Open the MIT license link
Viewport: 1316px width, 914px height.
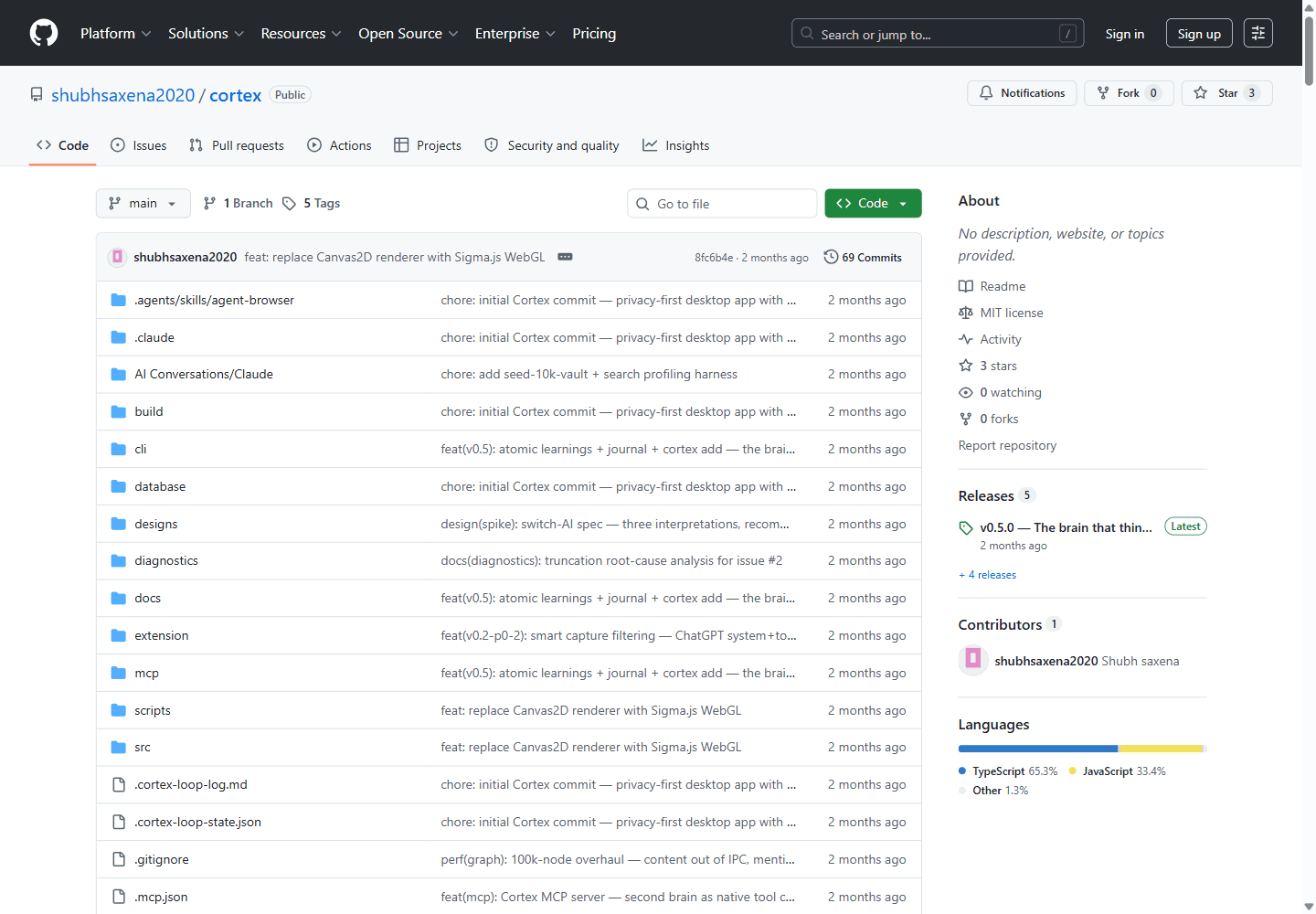coord(1002,313)
